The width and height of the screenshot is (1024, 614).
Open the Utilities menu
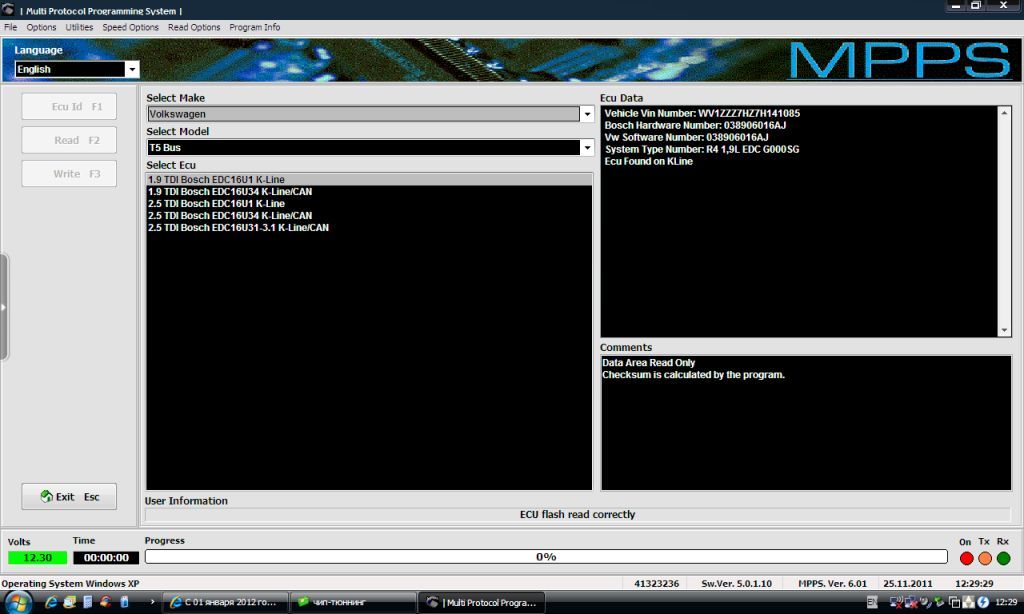(x=79, y=27)
